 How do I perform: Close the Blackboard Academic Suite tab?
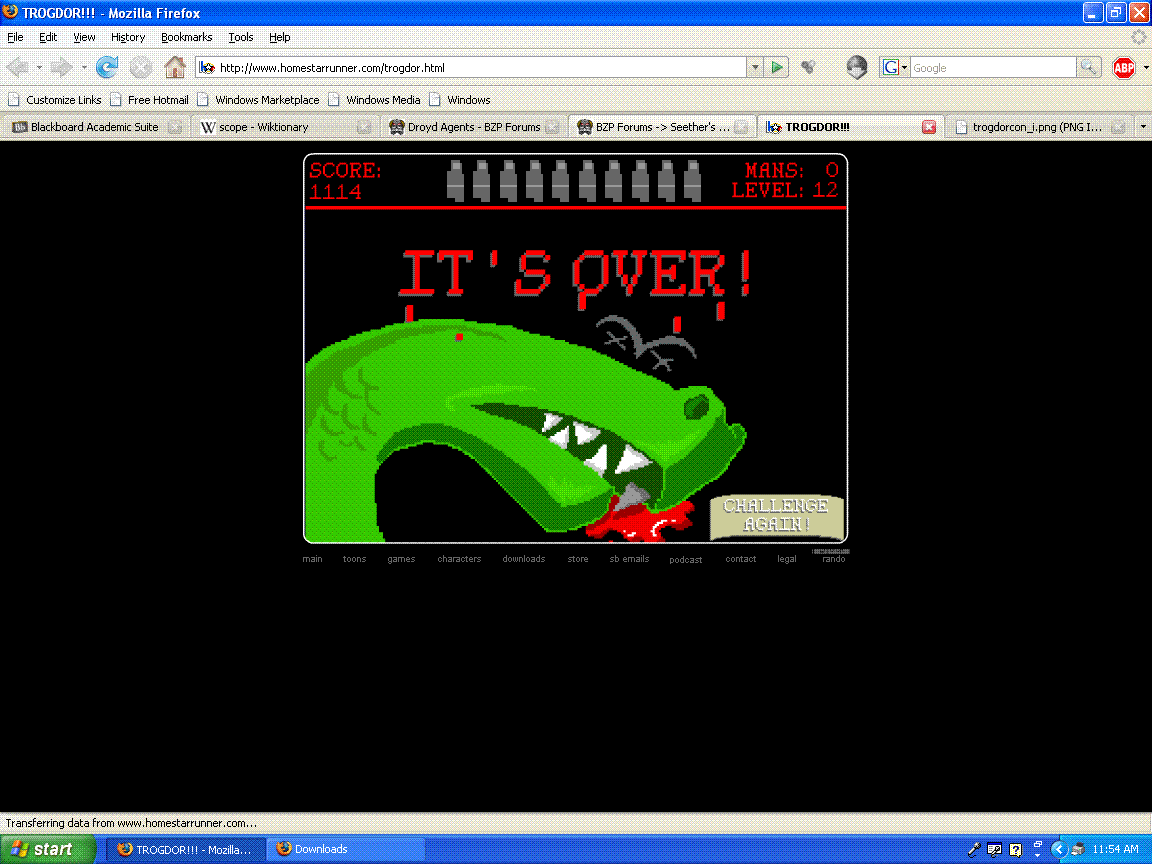pos(174,127)
